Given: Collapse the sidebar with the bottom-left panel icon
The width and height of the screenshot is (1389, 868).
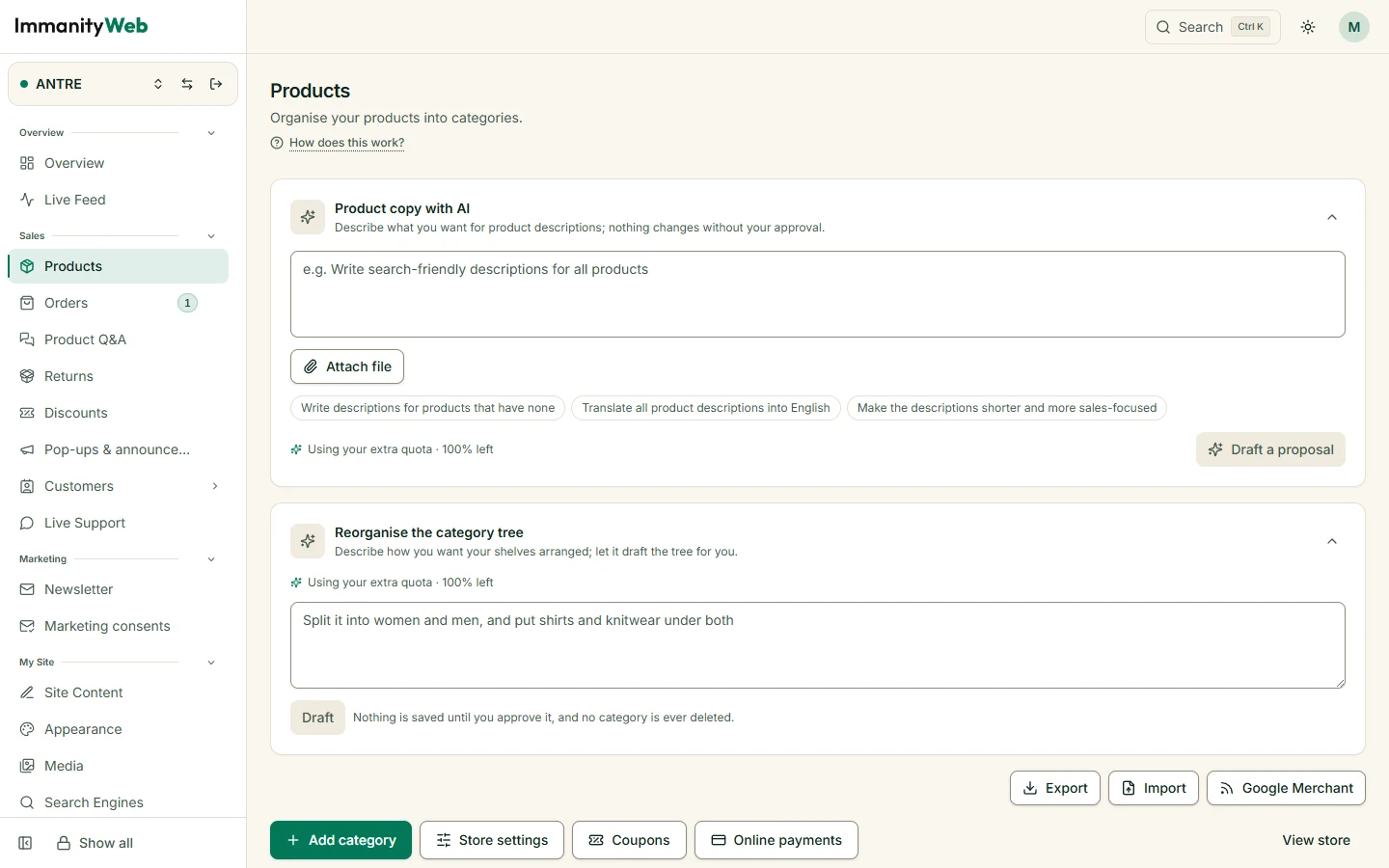Looking at the screenshot, I should click(x=26, y=843).
